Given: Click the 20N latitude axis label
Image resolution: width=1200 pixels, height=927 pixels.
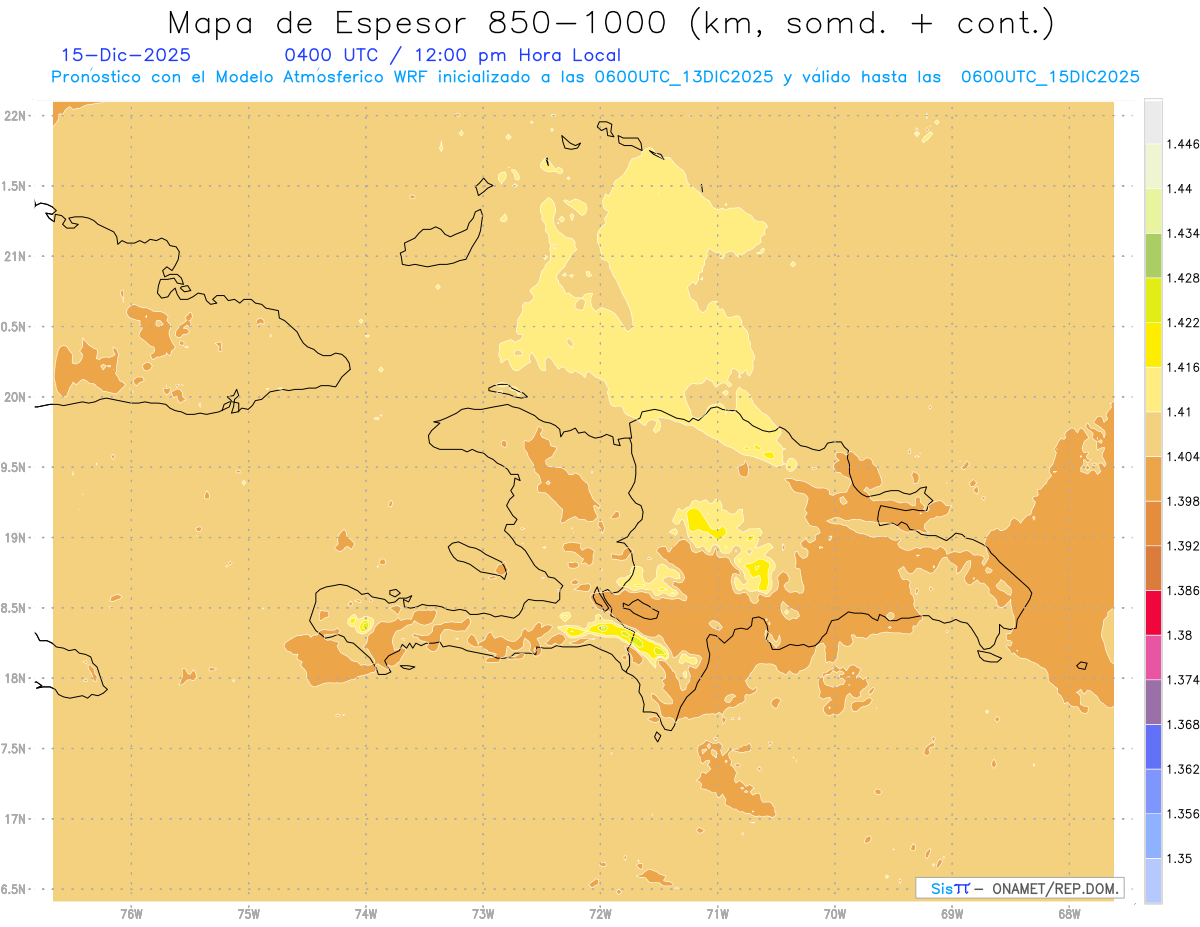Looking at the screenshot, I should point(17,397).
